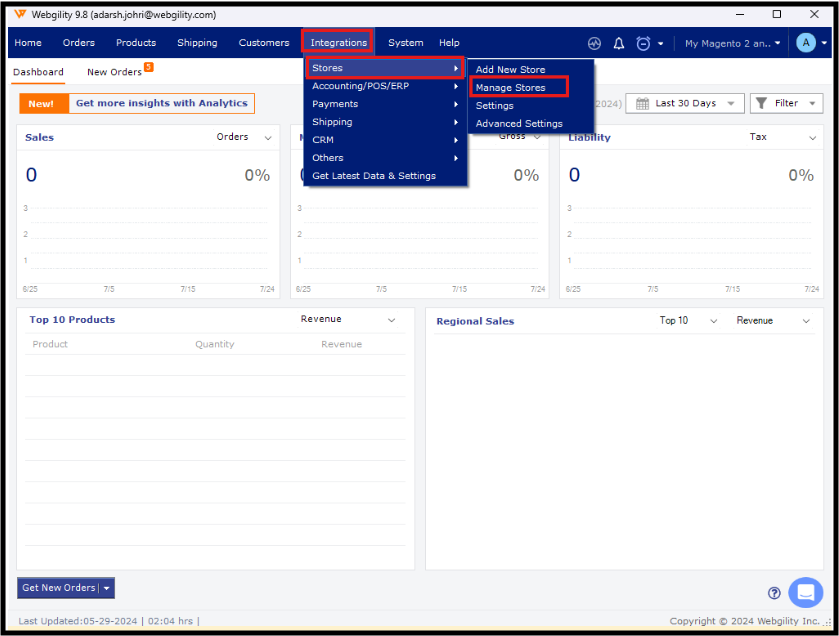Viewport: 839px width, 636px height.
Task: Click the Regional Sales heading
Action: (x=475, y=321)
